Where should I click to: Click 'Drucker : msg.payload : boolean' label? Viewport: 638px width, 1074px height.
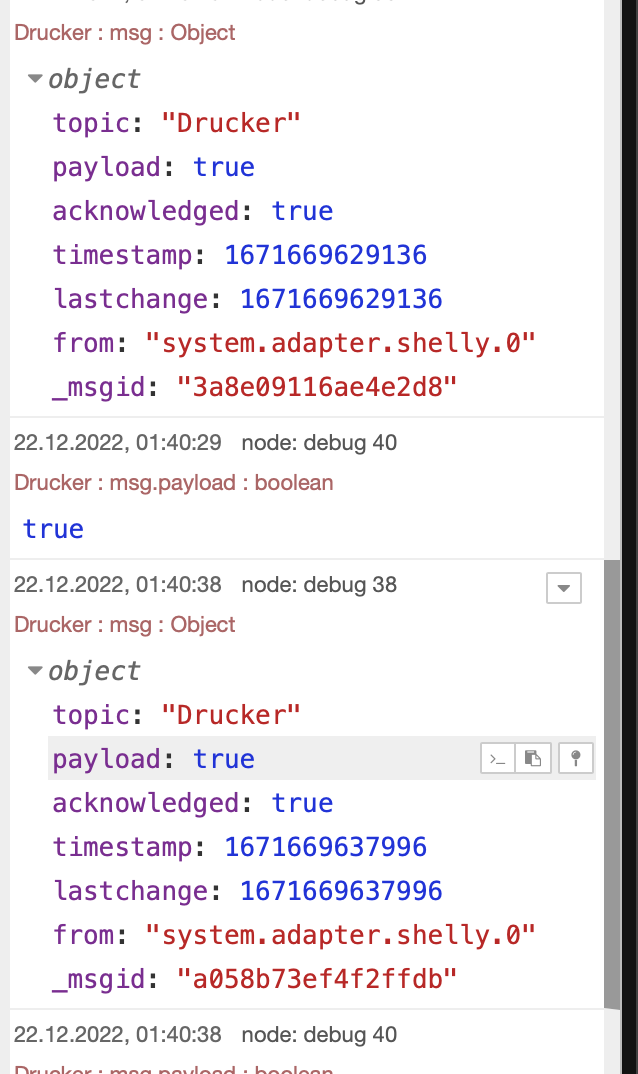click(x=174, y=482)
